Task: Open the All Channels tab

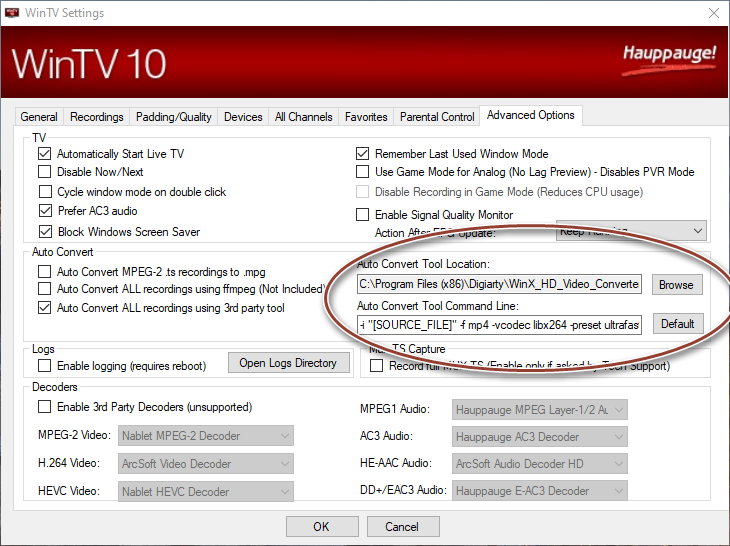Action: point(304,117)
